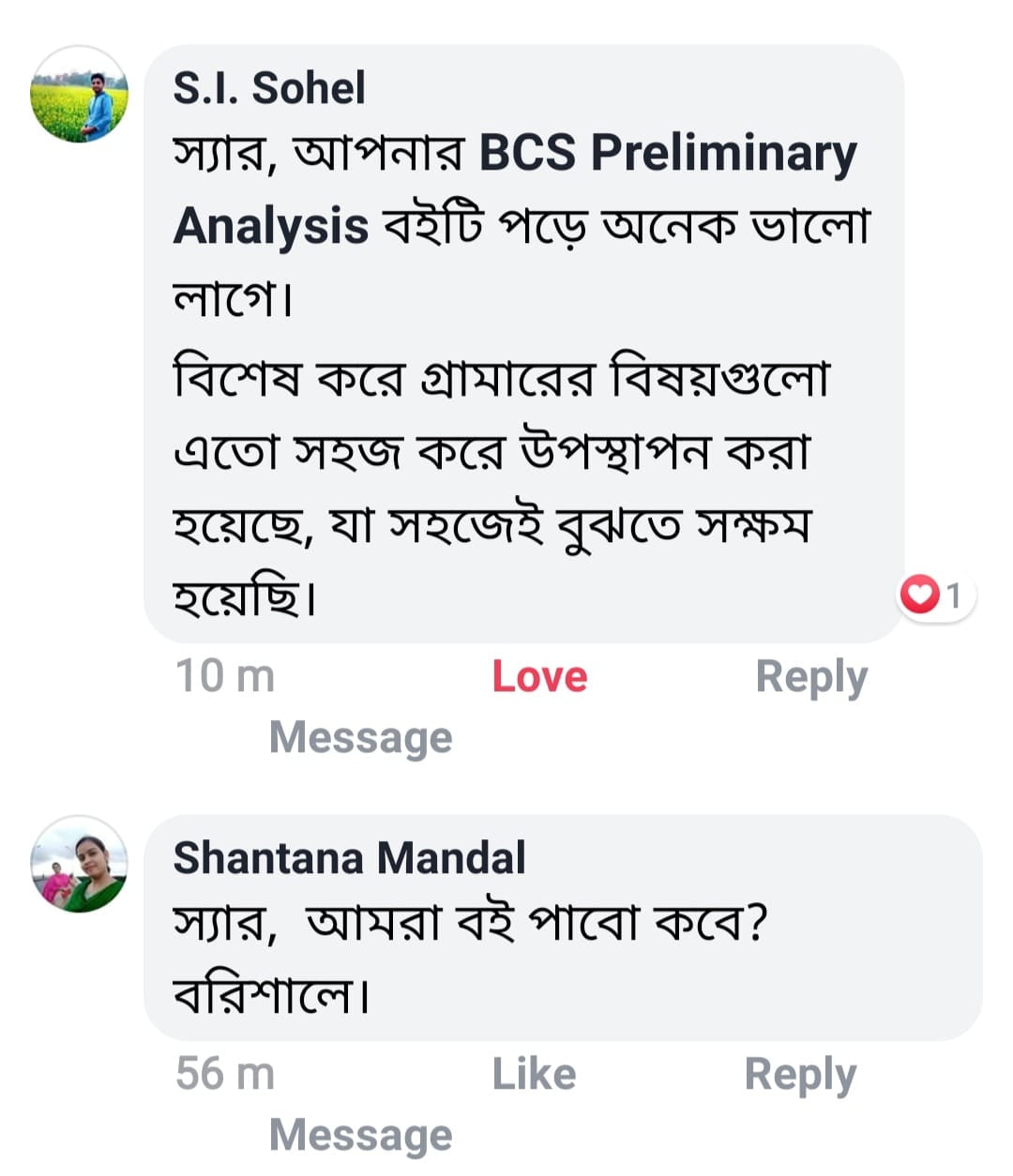Screen dimensions: 1013x1176
Task: Tap the last line "হয়েছি" of Sohel's comment
Action: point(238,596)
